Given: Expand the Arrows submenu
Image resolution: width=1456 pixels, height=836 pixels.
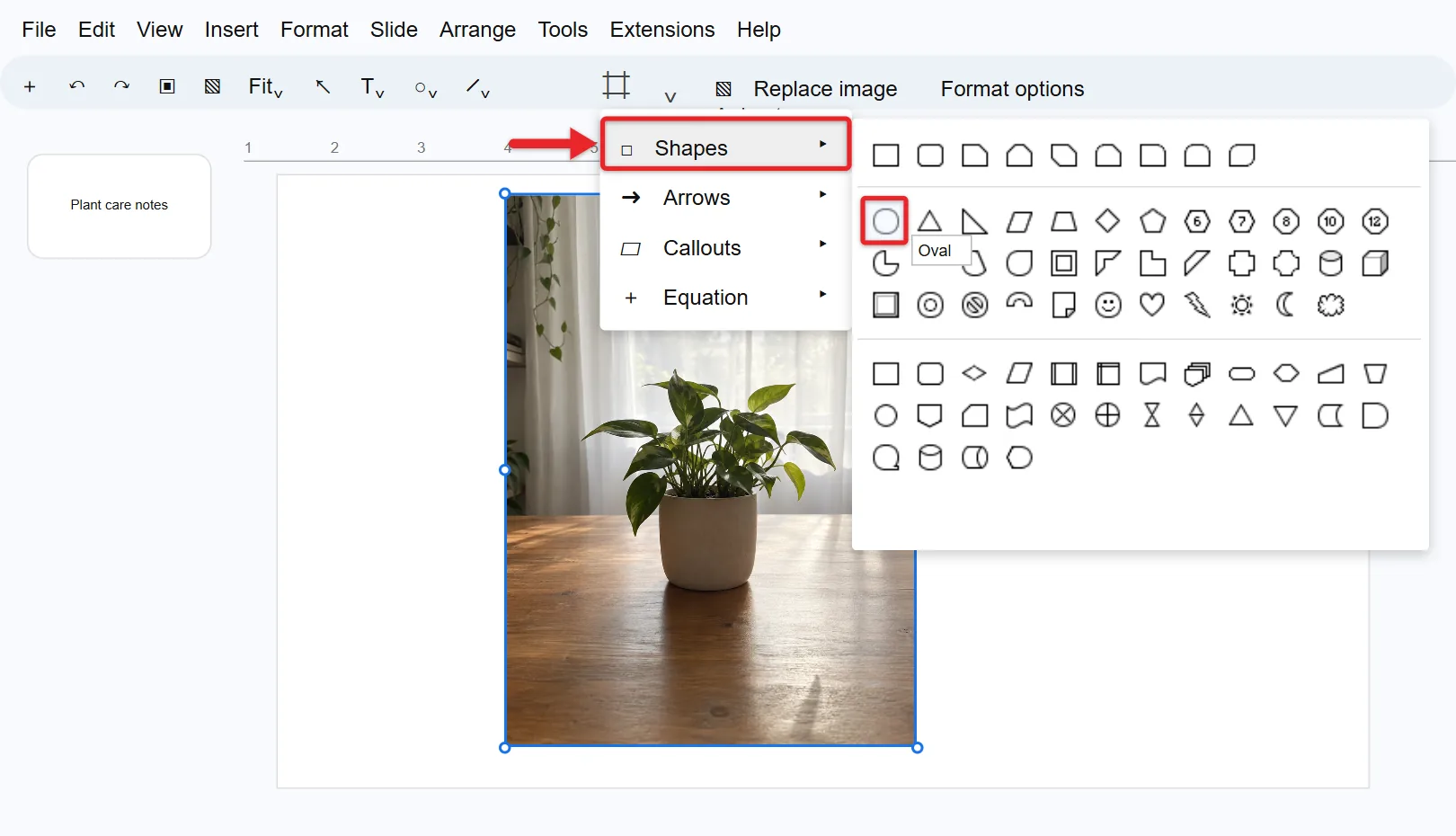Looking at the screenshot, I should click(x=725, y=198).
